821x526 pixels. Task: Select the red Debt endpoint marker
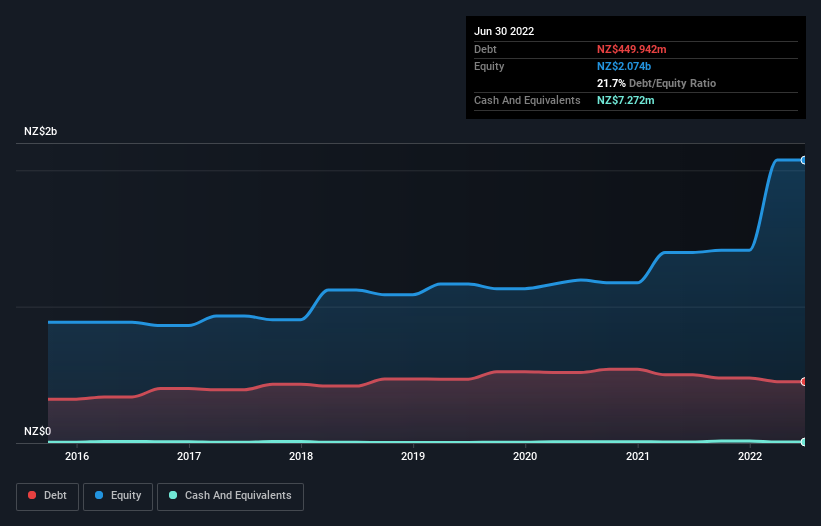click(x=804, y=382)
